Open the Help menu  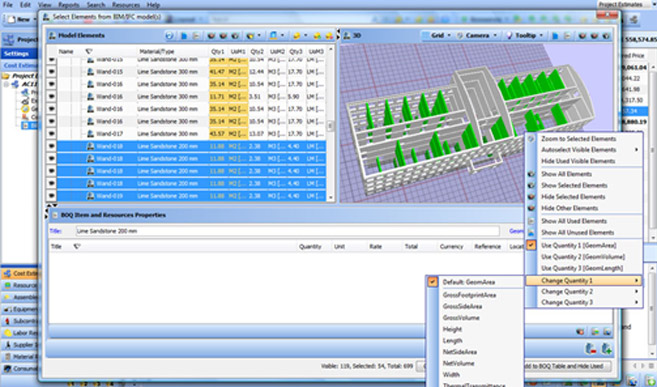[x=153, y=5]
